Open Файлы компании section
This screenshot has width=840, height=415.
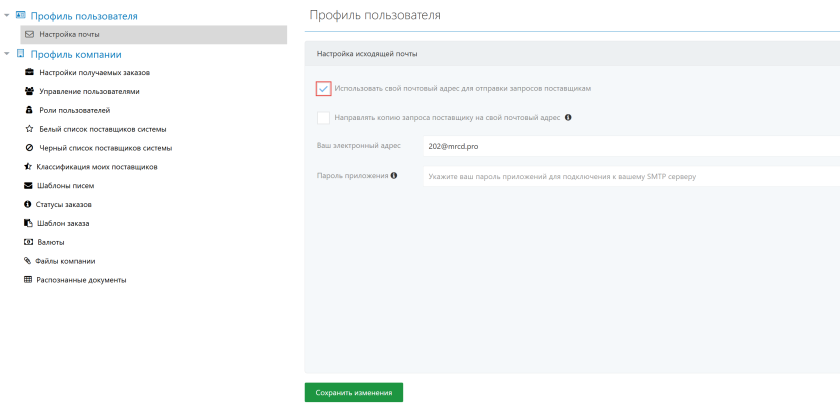tap(65, 261)
